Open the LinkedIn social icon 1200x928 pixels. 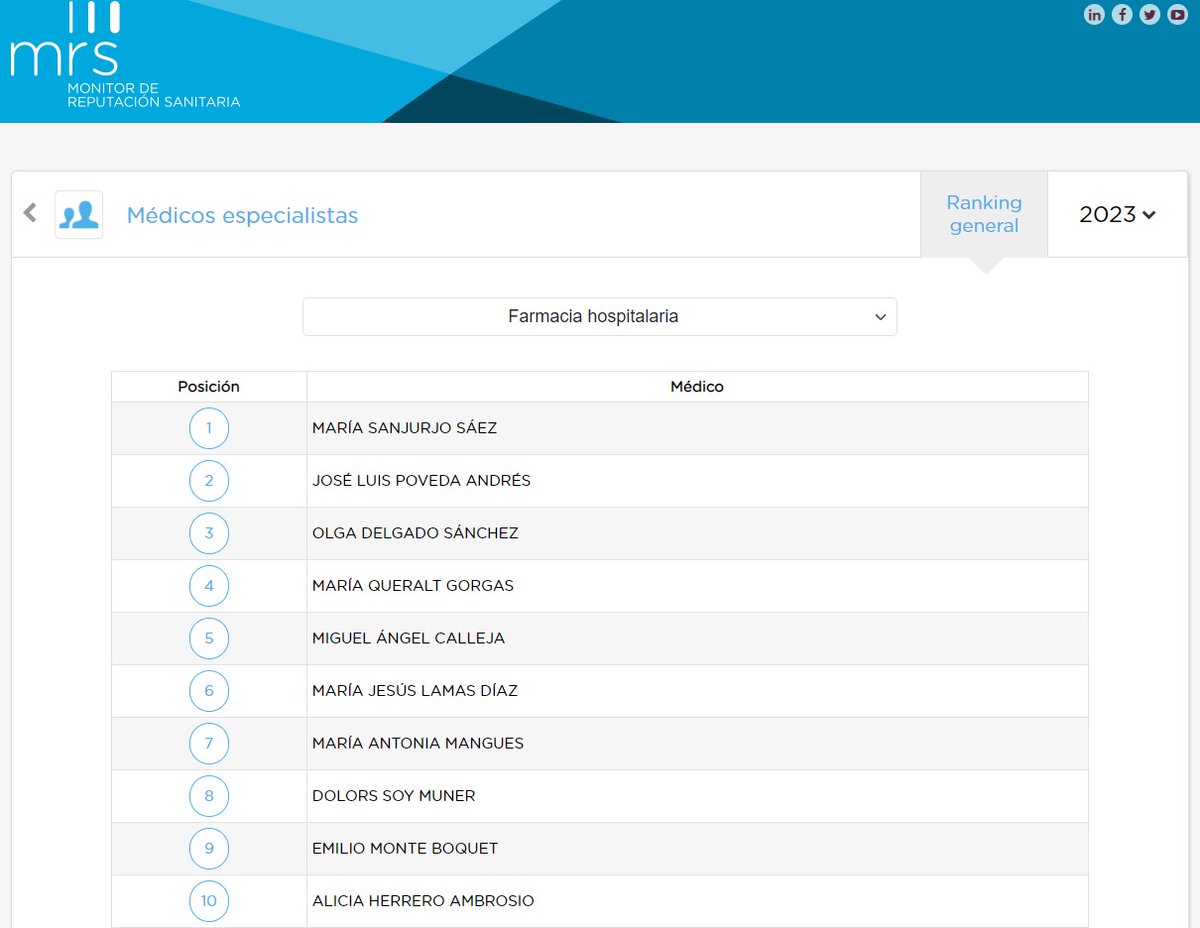click(1095, 15)
